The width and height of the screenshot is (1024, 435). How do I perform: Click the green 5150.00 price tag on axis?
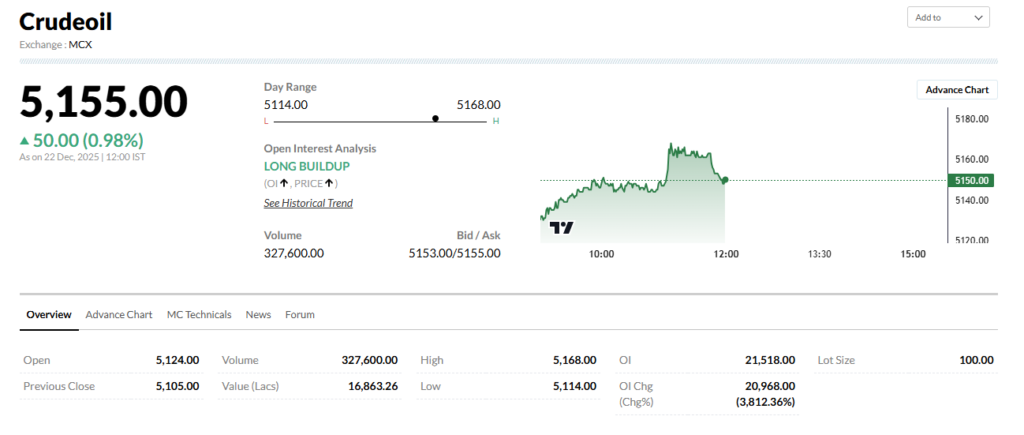point(971,180)
